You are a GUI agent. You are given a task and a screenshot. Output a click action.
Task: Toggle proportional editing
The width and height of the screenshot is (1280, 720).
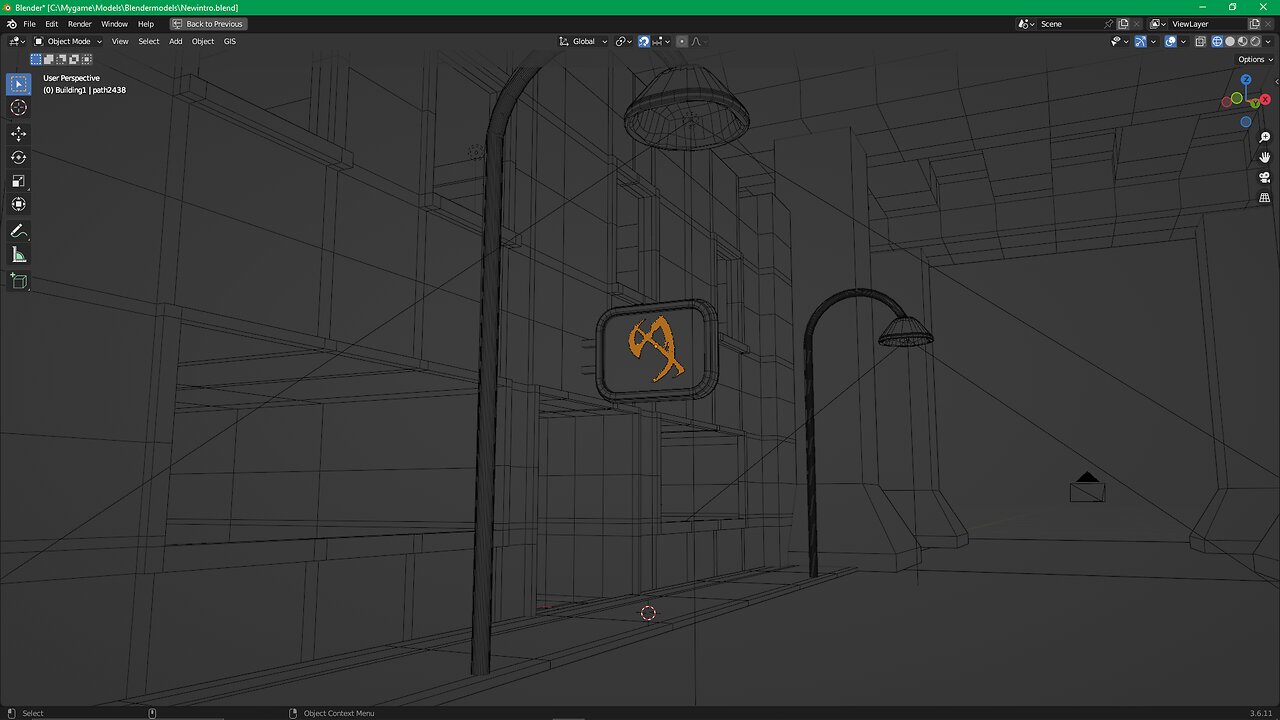682,41
